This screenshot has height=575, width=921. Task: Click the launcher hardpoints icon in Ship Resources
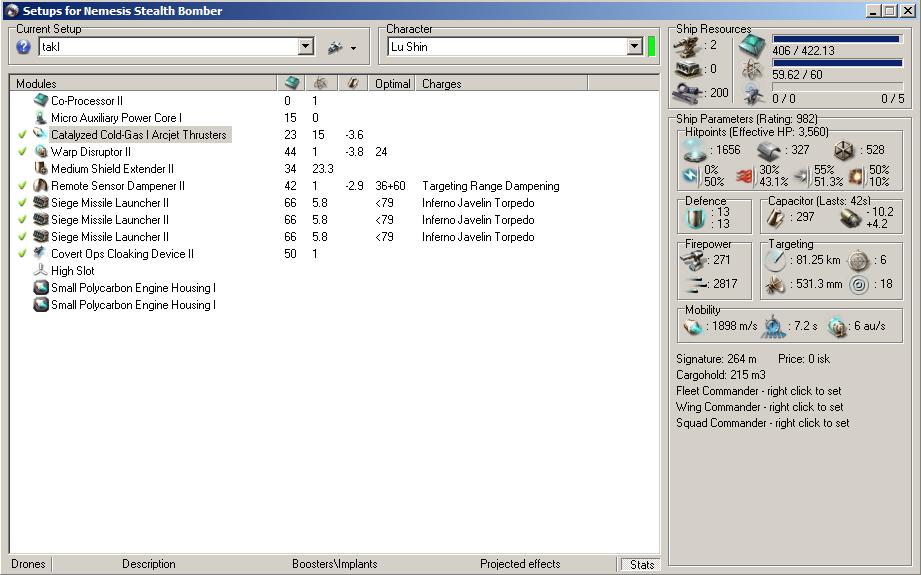688,69
